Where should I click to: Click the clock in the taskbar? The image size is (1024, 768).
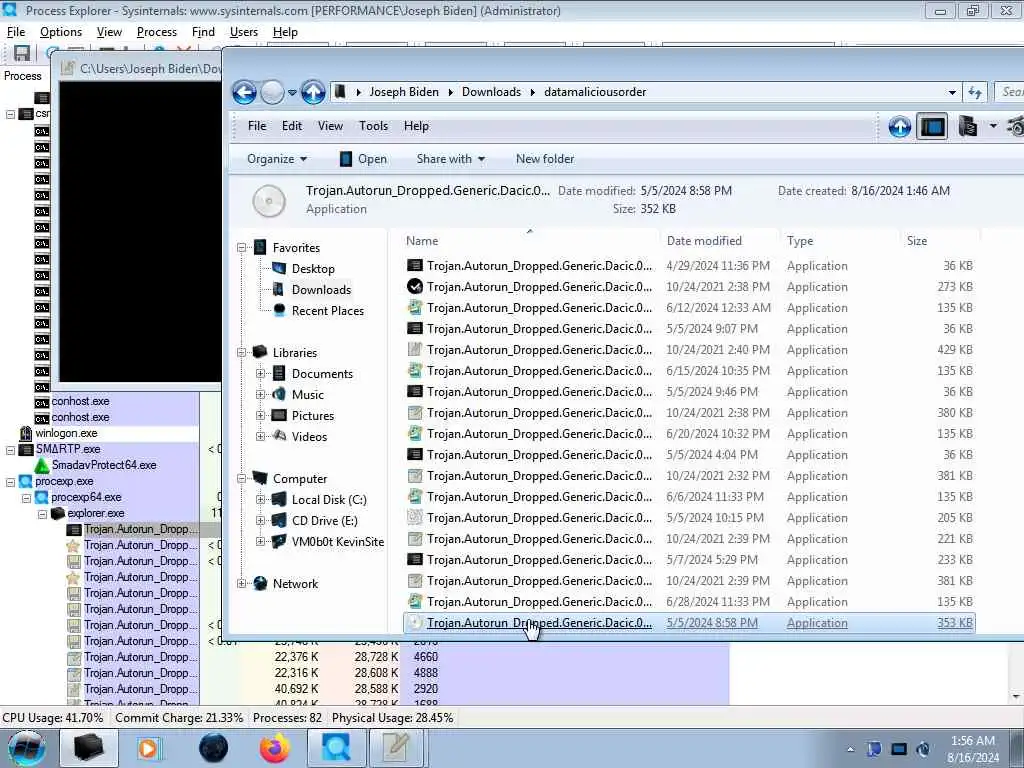973,749
